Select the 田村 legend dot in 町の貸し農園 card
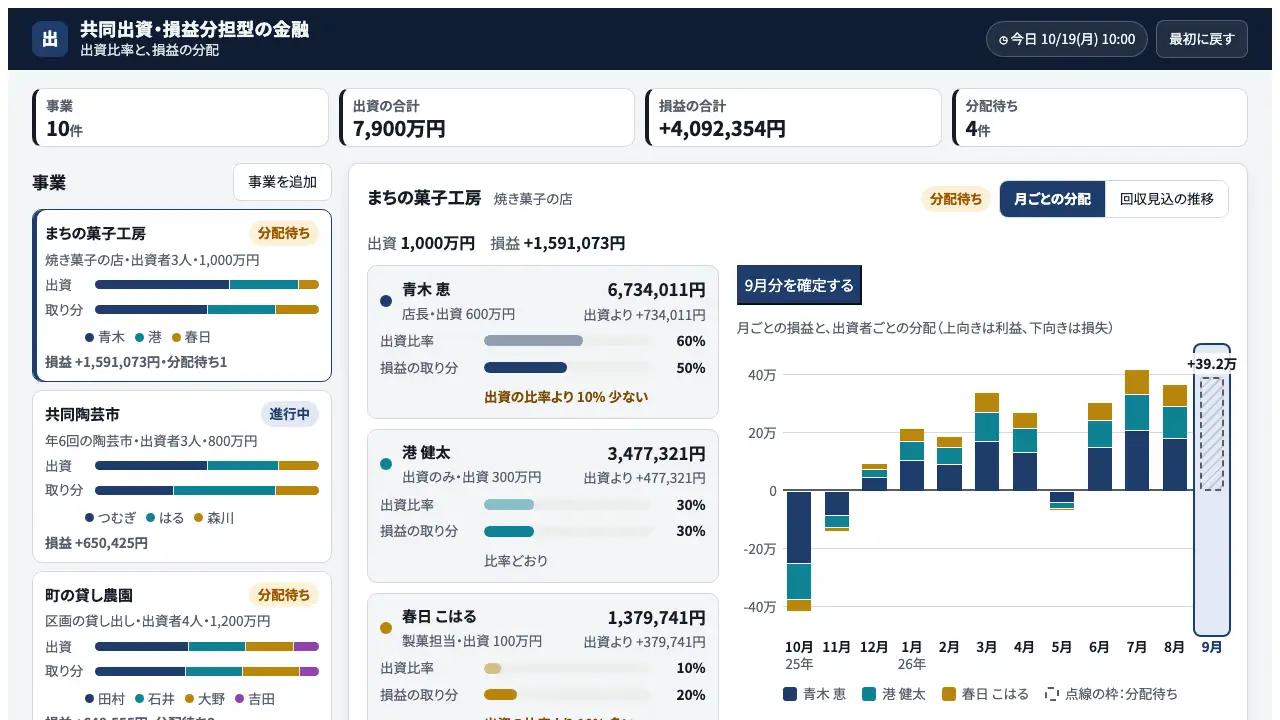Viewport: 1280px width, 720px height. point(89,699)
